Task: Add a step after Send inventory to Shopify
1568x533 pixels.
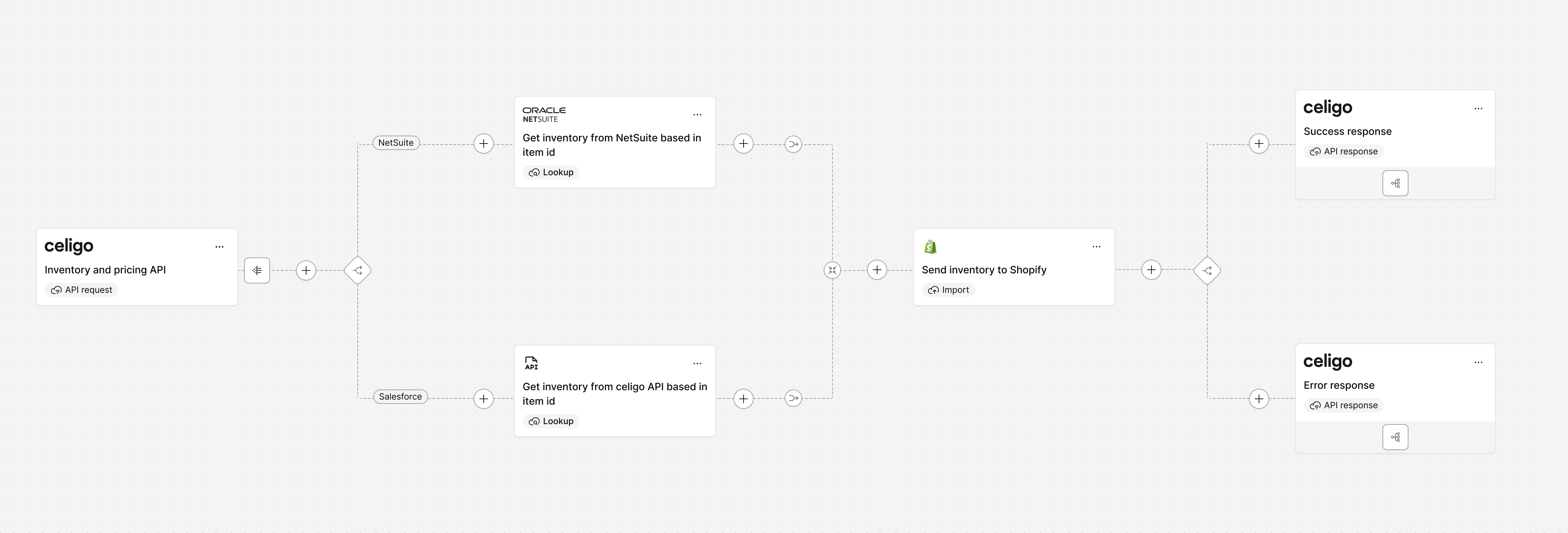Action: 1151,270
